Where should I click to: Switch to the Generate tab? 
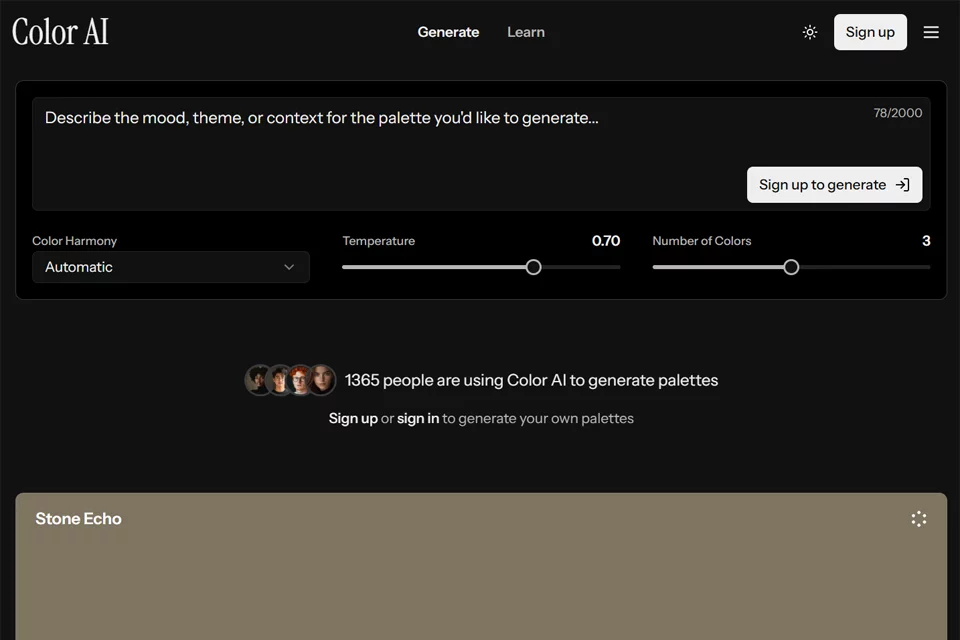(448, 32)
